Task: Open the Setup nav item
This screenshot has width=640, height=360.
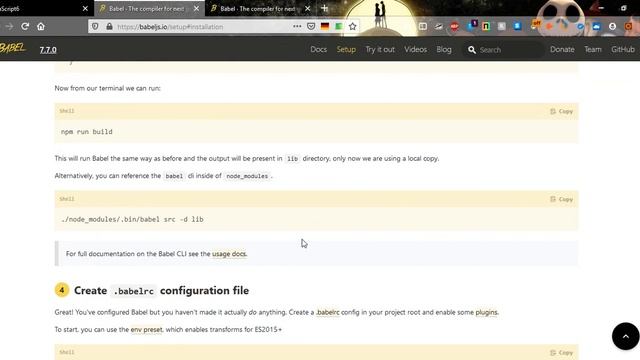Action: tap(346, 49)
